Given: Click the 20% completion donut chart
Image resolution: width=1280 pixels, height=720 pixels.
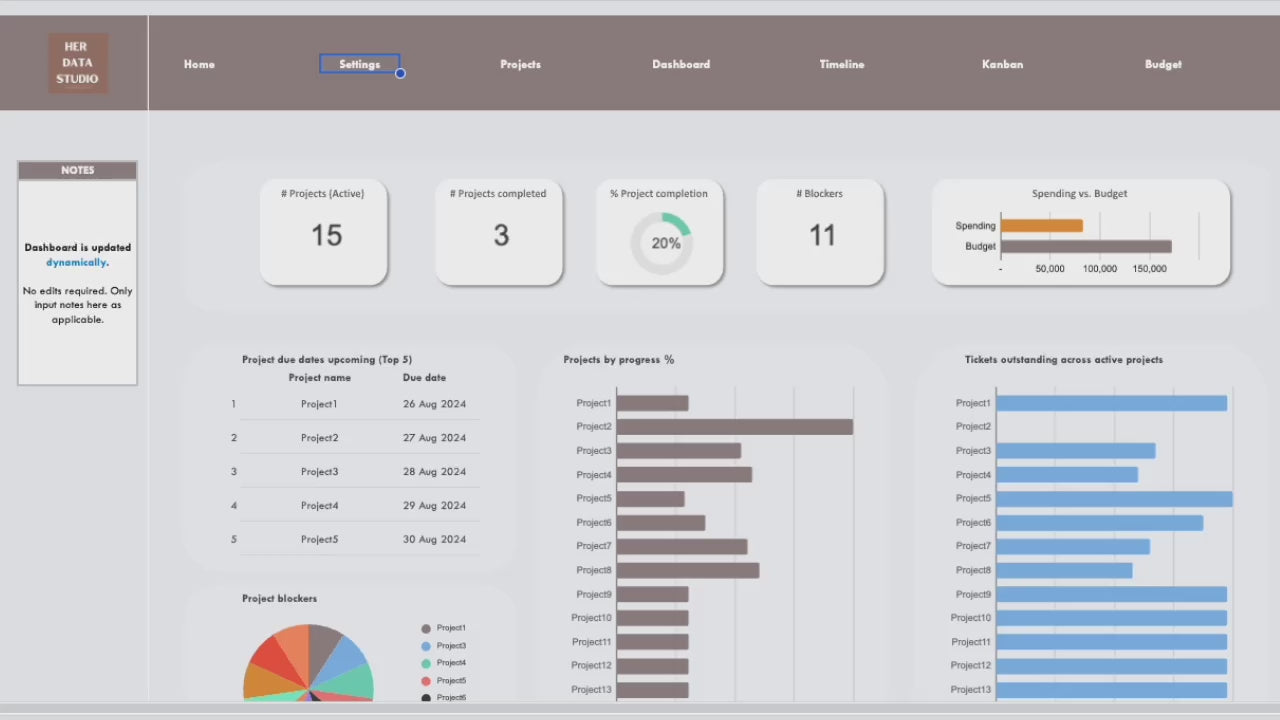Looking at the screenshot, I should 661,243.
